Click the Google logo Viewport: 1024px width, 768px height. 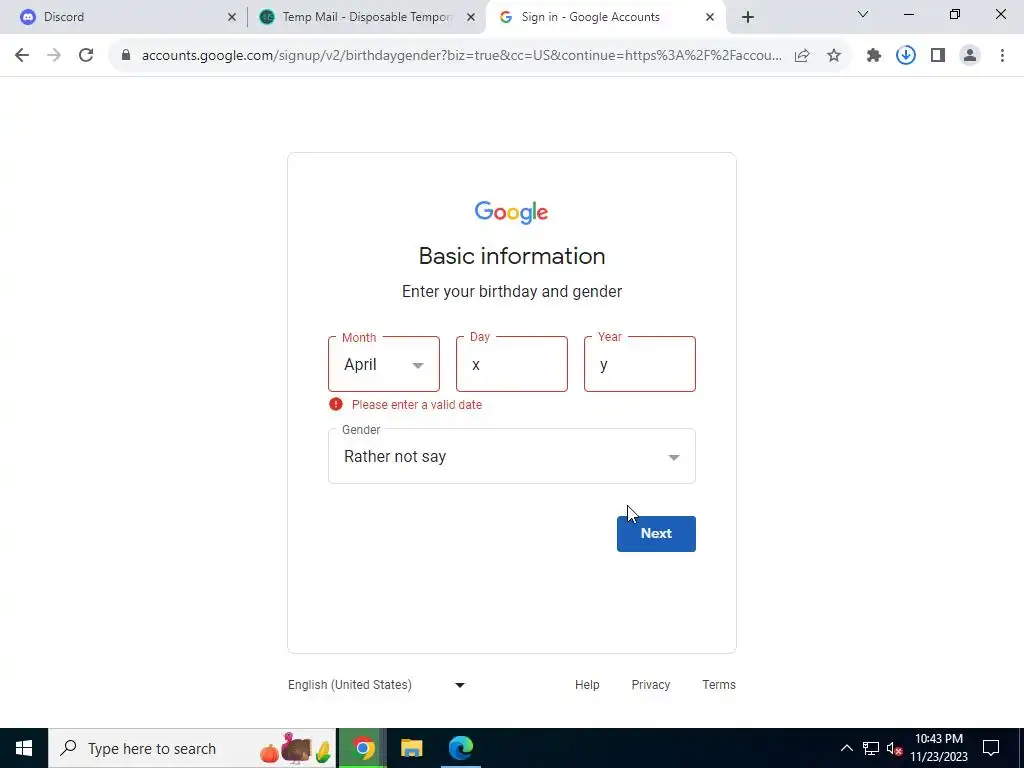coord(511,212)
